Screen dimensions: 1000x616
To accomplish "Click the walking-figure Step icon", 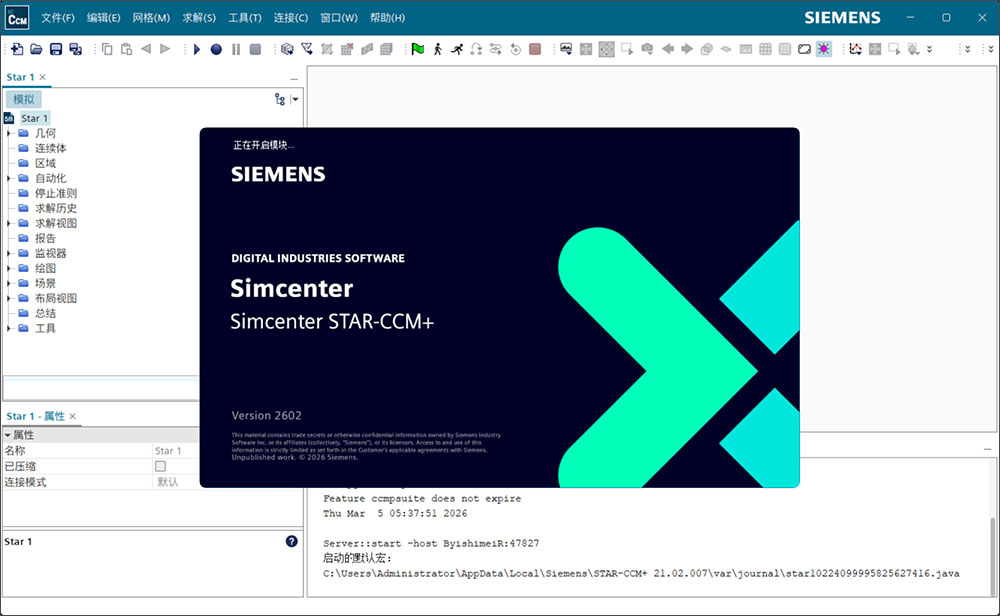I will (438, 49).
